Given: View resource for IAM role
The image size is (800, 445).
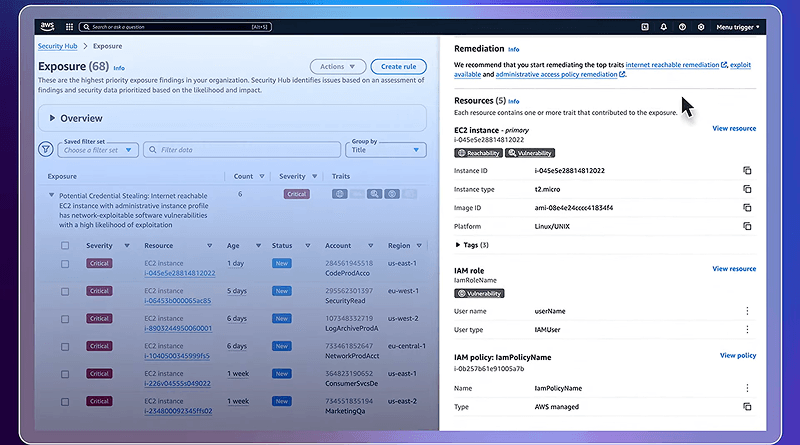Looking at the screenshot, I should tap(734, 268).
